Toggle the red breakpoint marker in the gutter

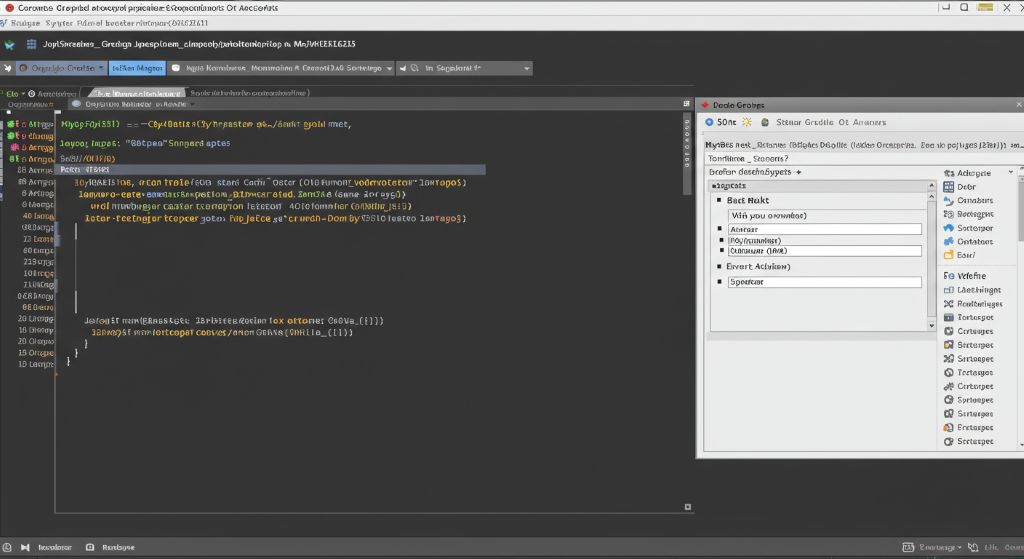(15, 148)
